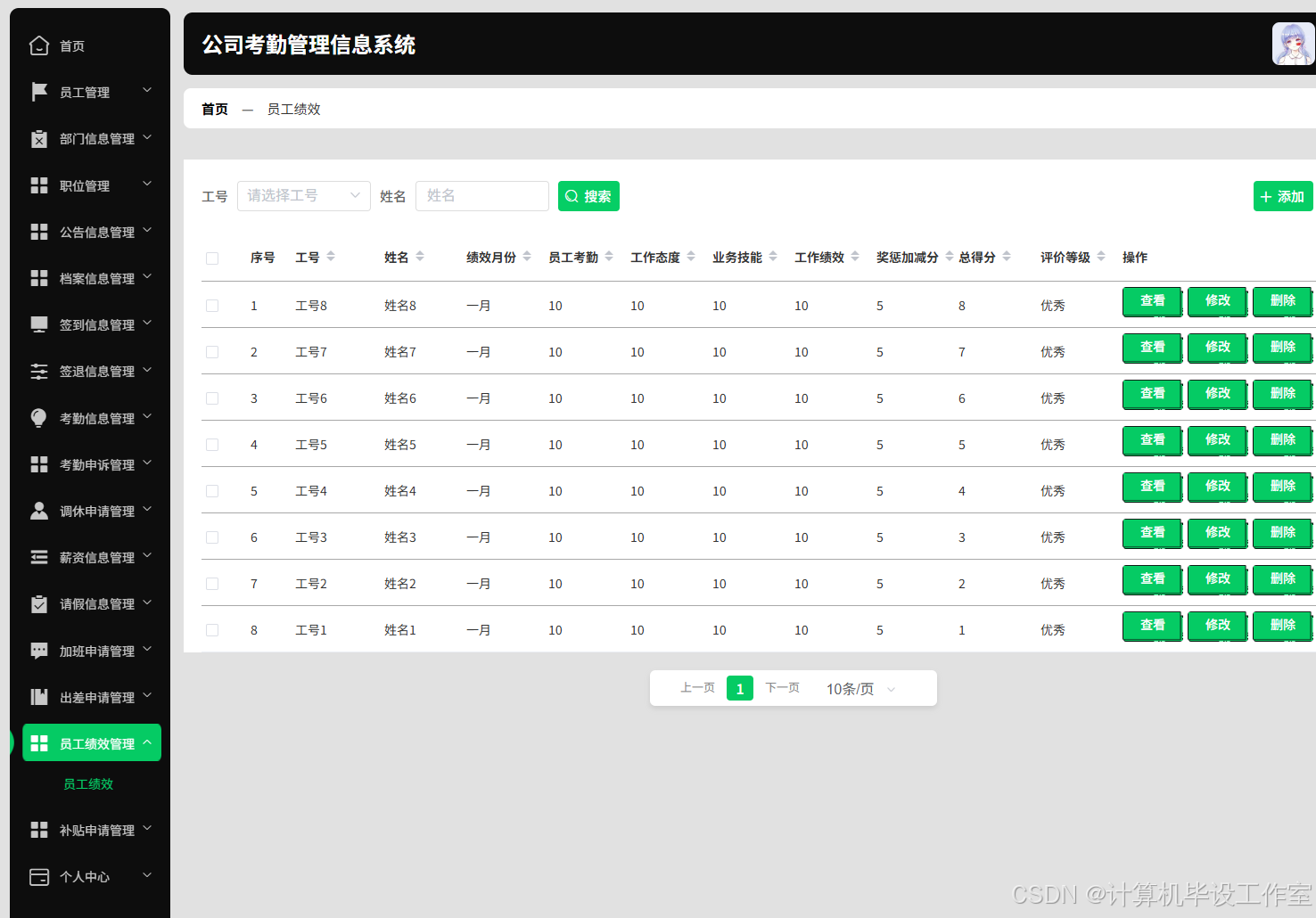Tick the checkbox for row 工号2
The height and width of the screenshot is (918, 1316).
[212, 584]
